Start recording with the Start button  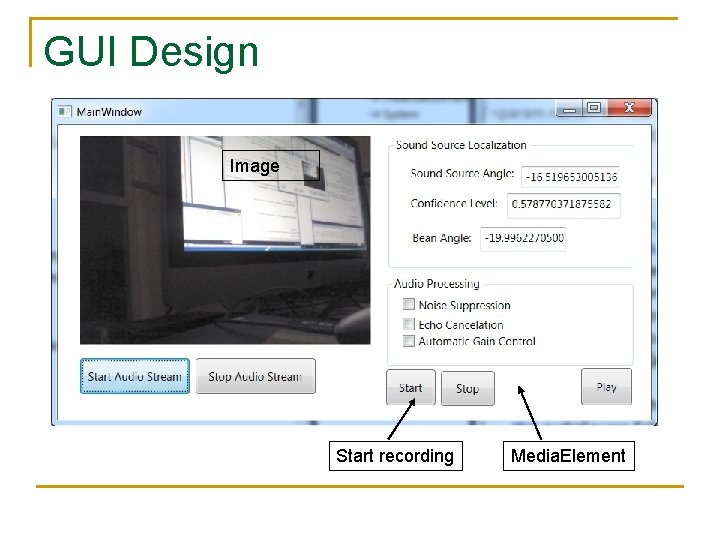click(411, 388)
